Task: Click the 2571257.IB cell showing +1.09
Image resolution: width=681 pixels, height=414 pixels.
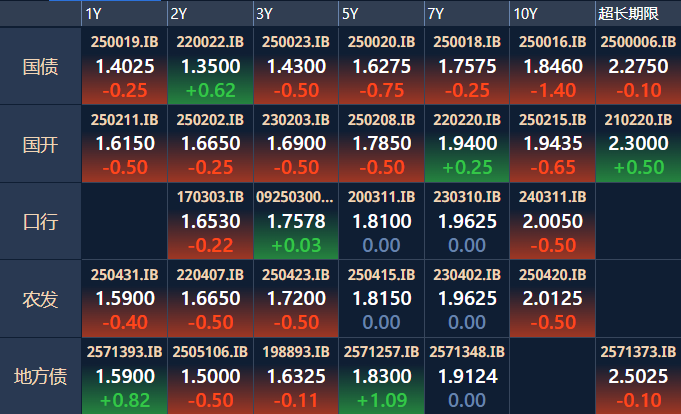Action: pos(381,376)
